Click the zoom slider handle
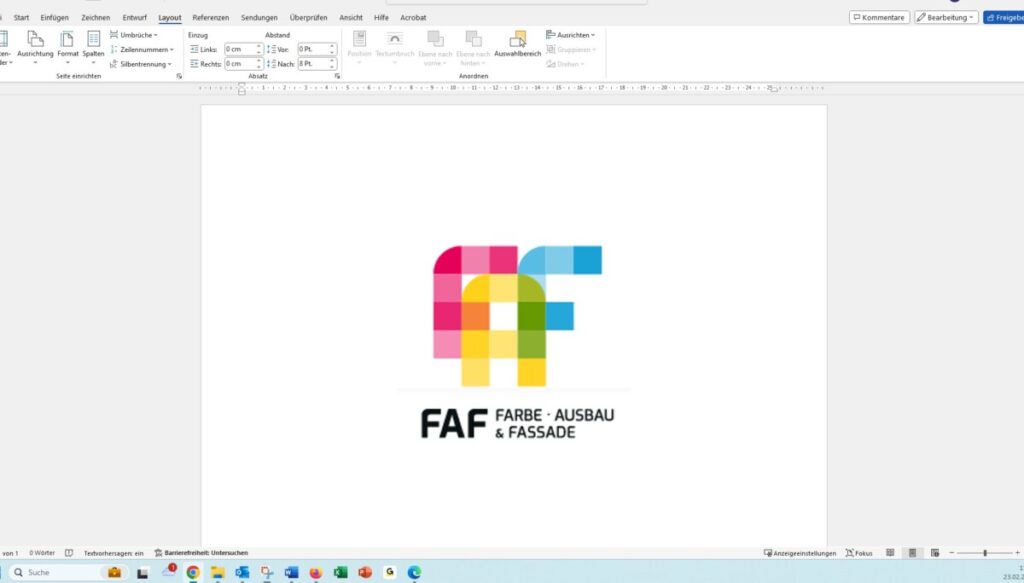This screenshot has height=583, width=1024. point(985,553)
